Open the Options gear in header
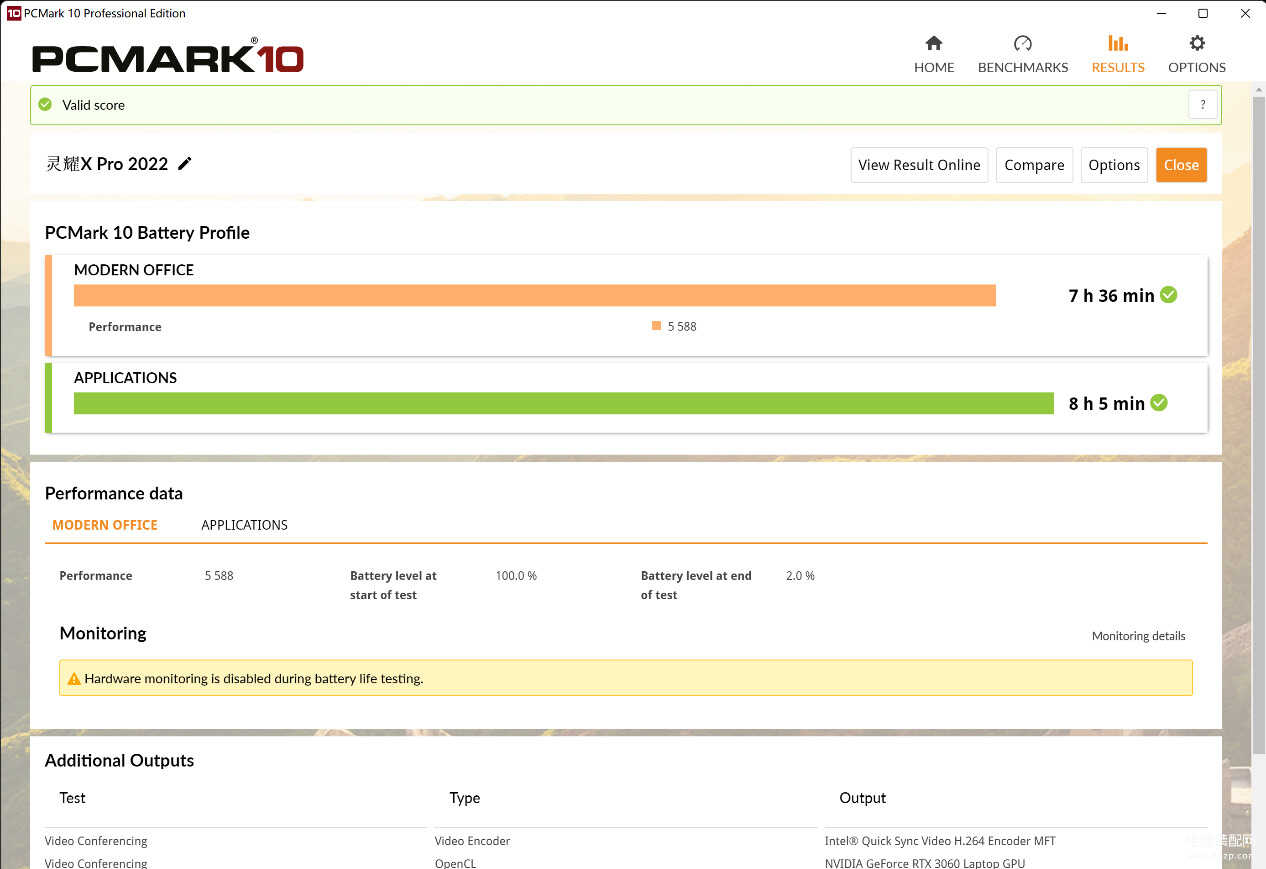The width and height of the screenshot is (1266, 869). 1197,55
